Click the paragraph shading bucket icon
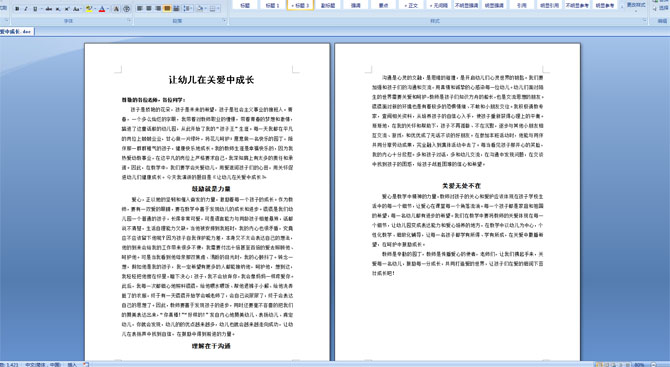Image resolution: width=670 pixels, height=367 pixels. (x=200, y=9)
